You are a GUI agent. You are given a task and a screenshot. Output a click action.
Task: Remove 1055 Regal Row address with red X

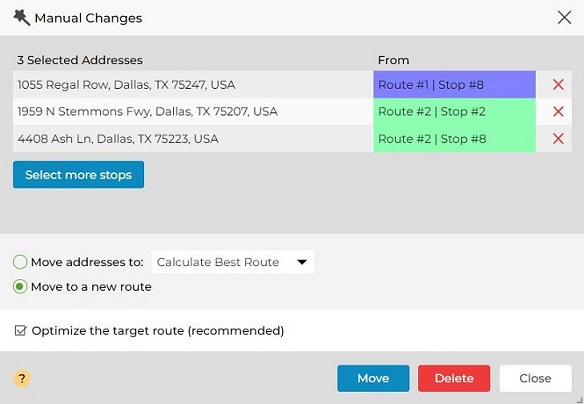click(x=558, y=85)
